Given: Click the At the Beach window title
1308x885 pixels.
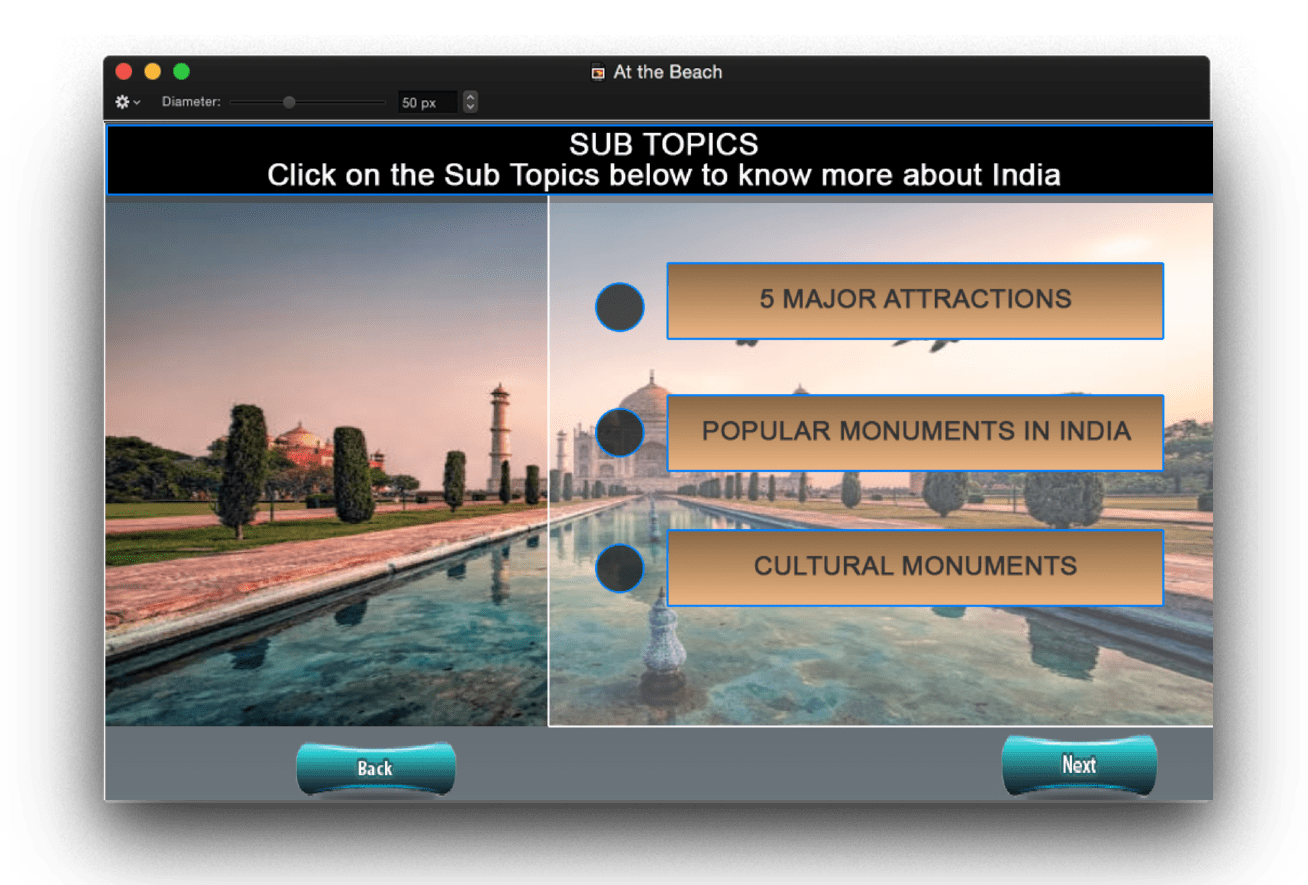Looking at the screenshot, I should pos(668,72).
